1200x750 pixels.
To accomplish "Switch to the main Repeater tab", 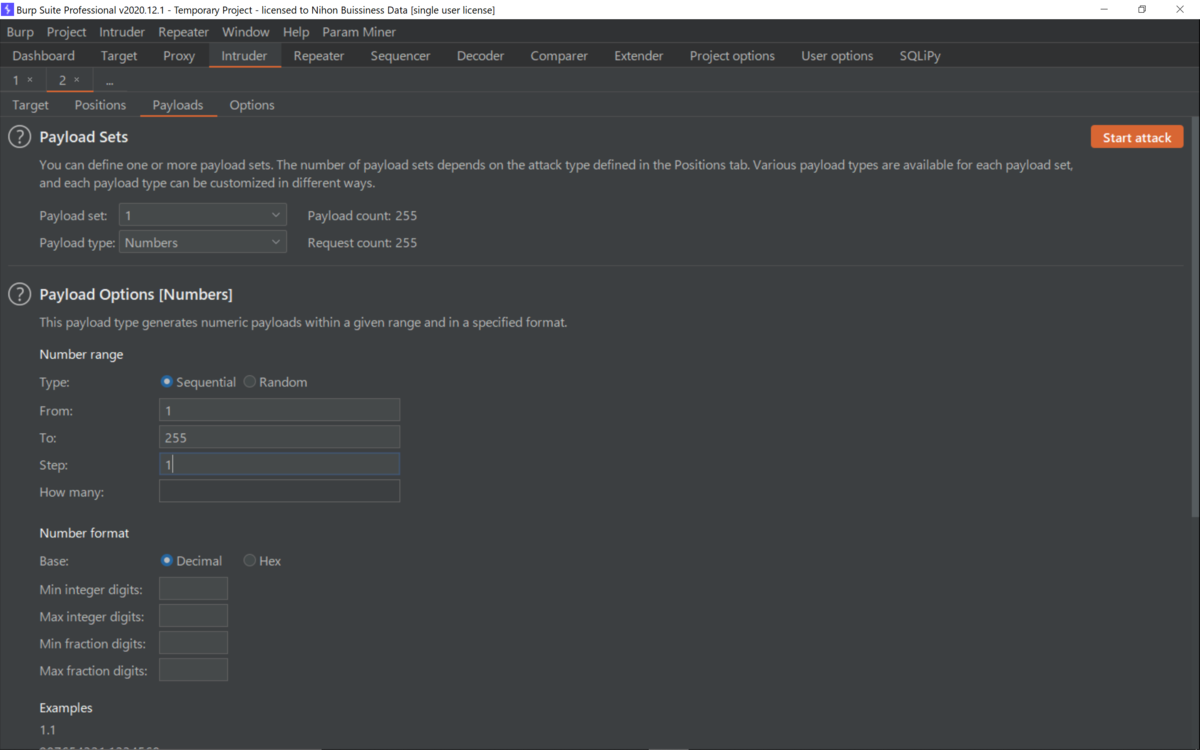I will (319, 56).
